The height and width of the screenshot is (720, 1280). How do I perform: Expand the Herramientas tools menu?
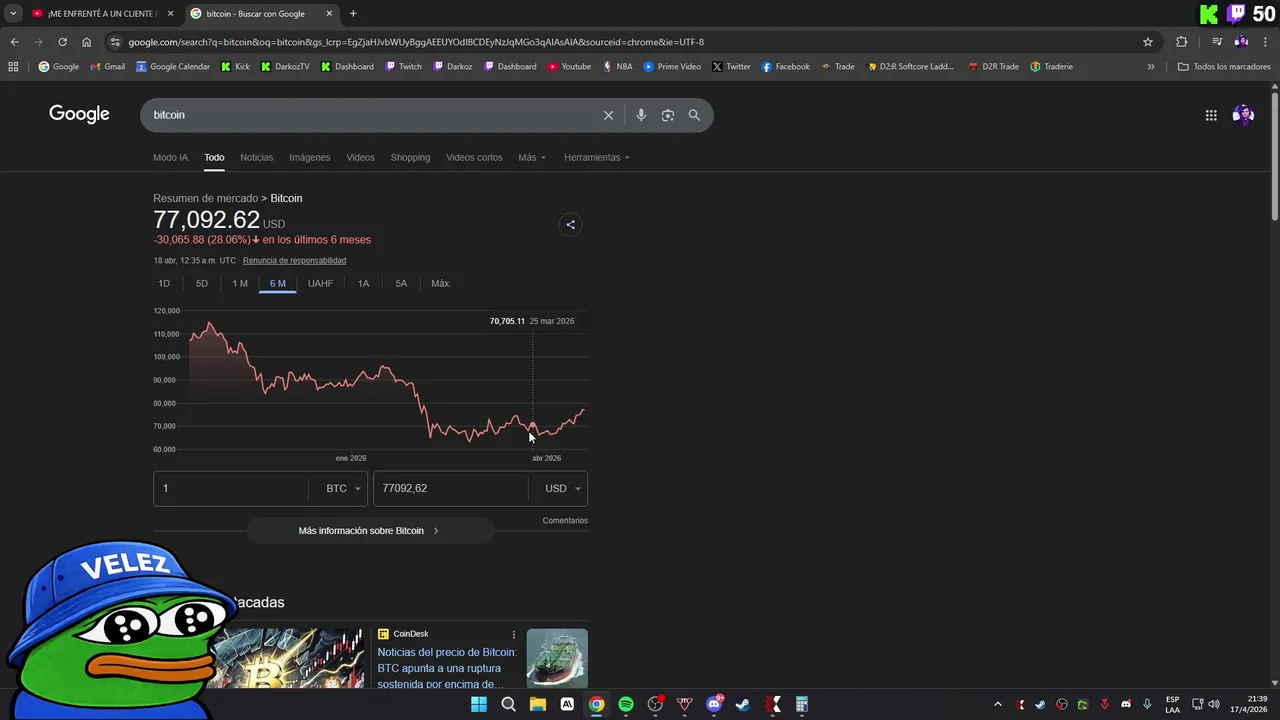(596, 157)
